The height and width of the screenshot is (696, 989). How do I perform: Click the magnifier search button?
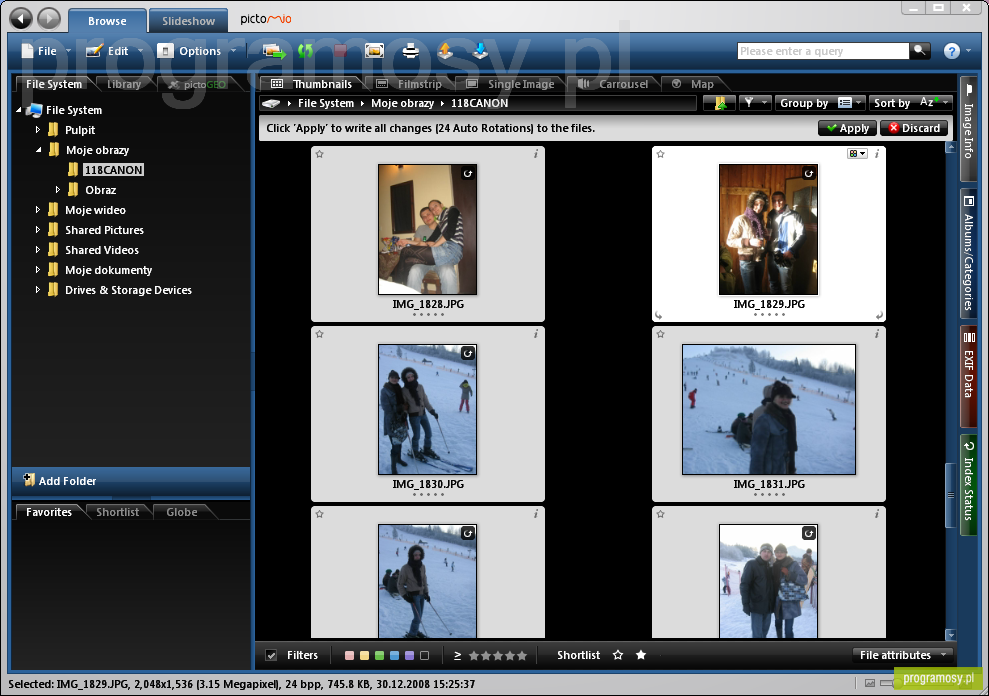pyautogui.click(x=920, y=50)
